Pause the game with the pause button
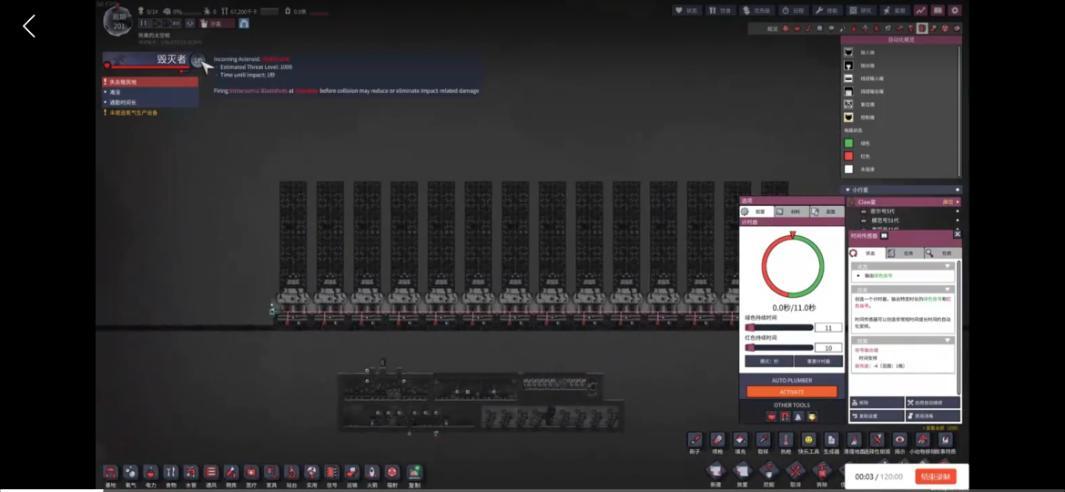The width and height of the screenshot is (1065, 492). coord(141,23)
